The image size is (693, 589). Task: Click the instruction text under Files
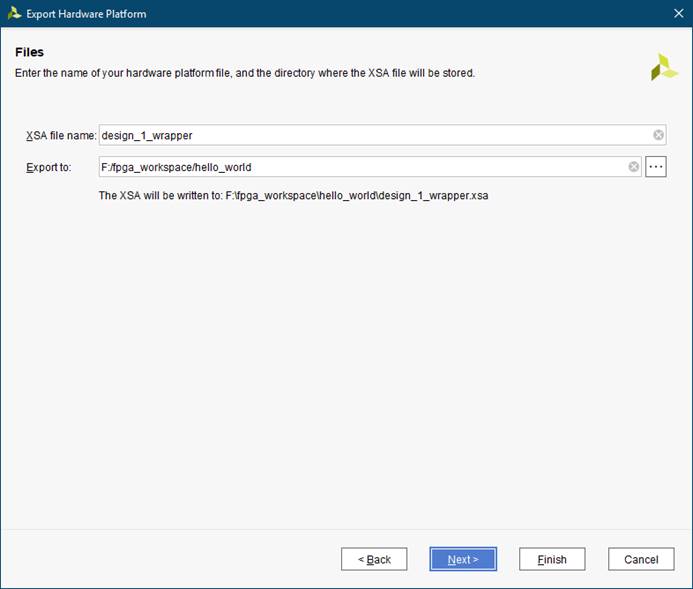[244, 74]
